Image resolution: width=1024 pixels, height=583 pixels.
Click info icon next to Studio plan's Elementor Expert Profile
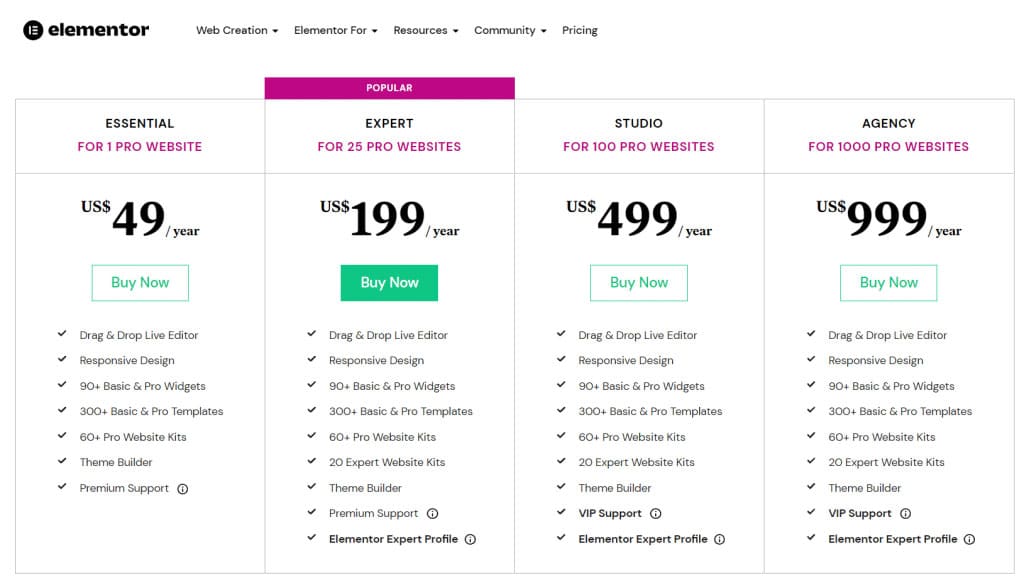click(x=720, y=539)
